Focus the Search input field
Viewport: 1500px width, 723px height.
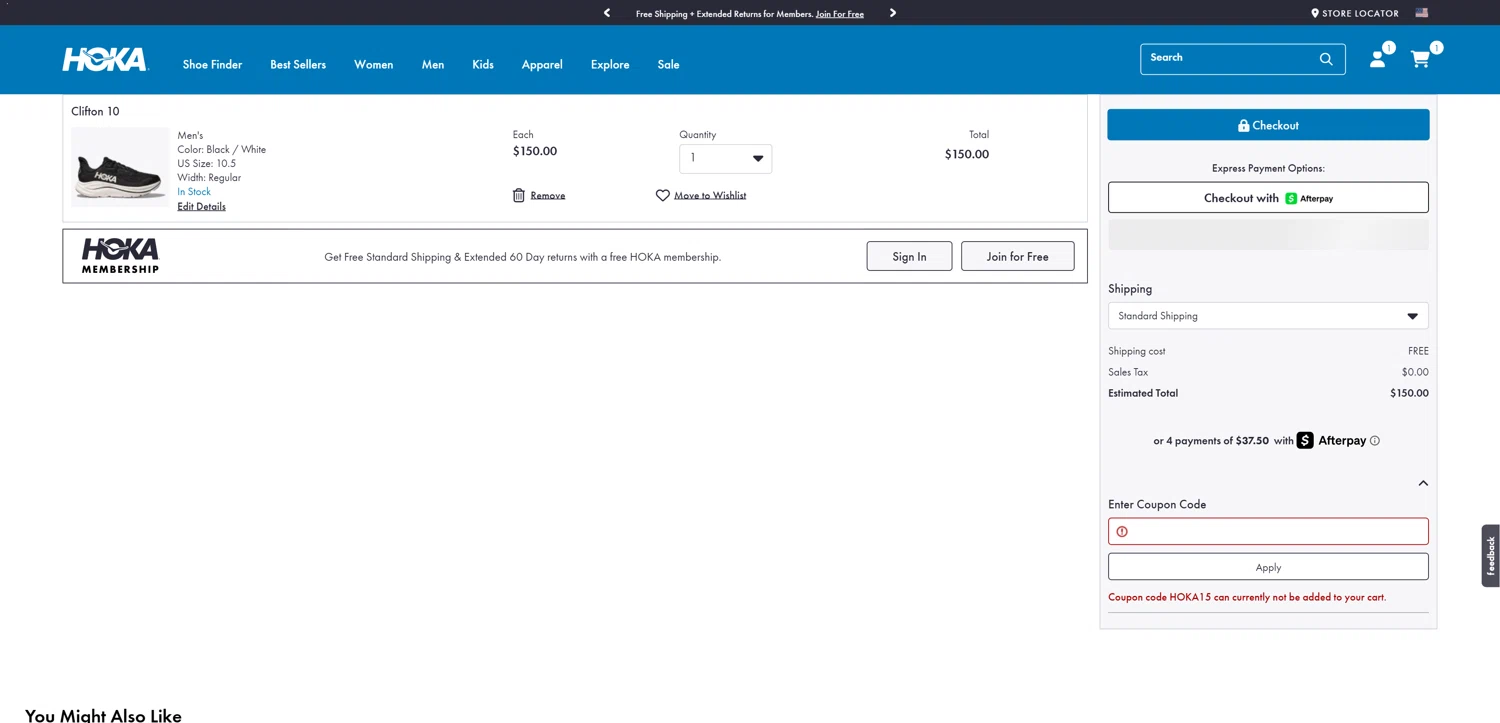point(1230,59)
